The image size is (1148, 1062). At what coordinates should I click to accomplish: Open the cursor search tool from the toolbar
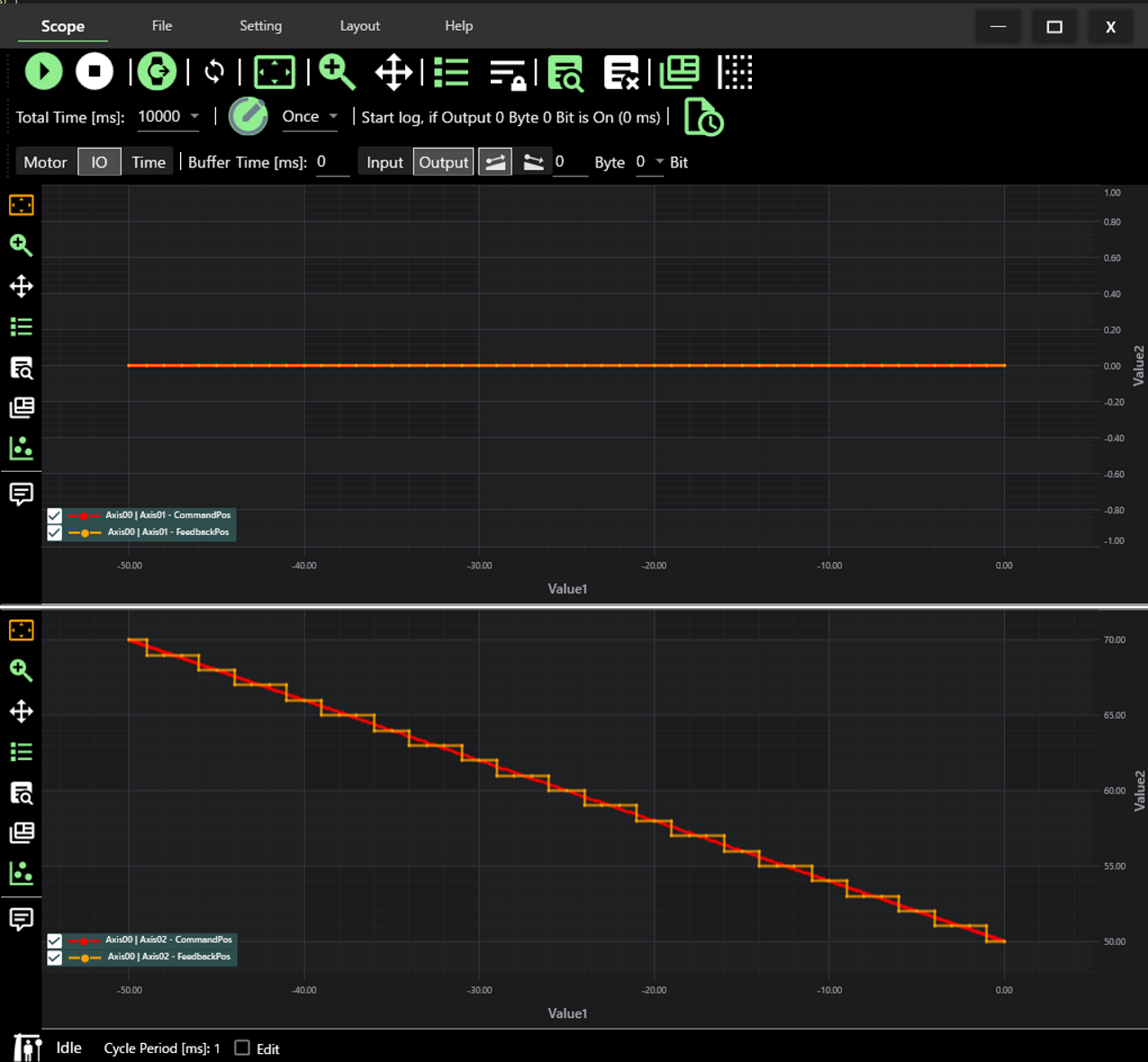(565, 72)
